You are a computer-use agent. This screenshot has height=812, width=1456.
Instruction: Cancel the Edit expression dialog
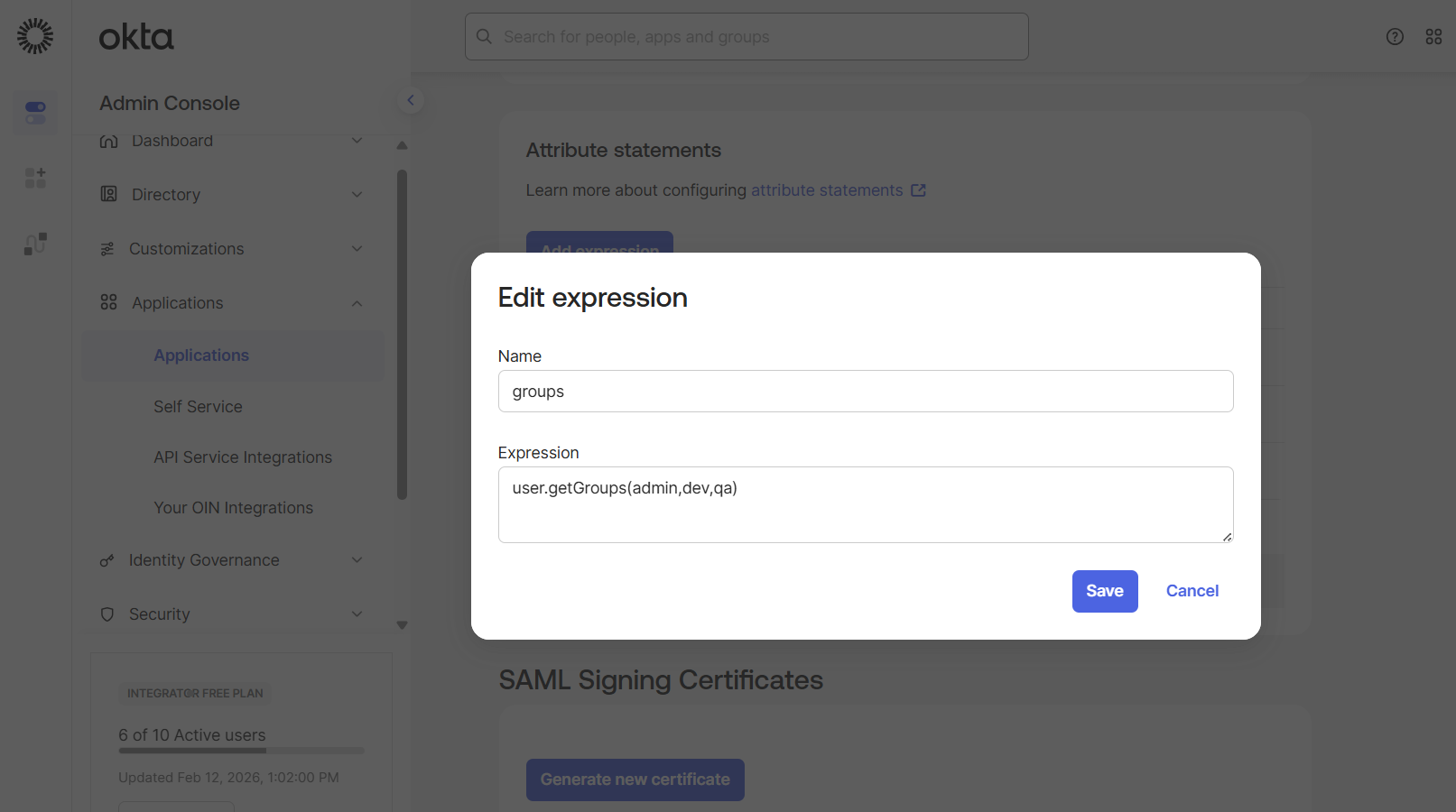(1192, 591)
